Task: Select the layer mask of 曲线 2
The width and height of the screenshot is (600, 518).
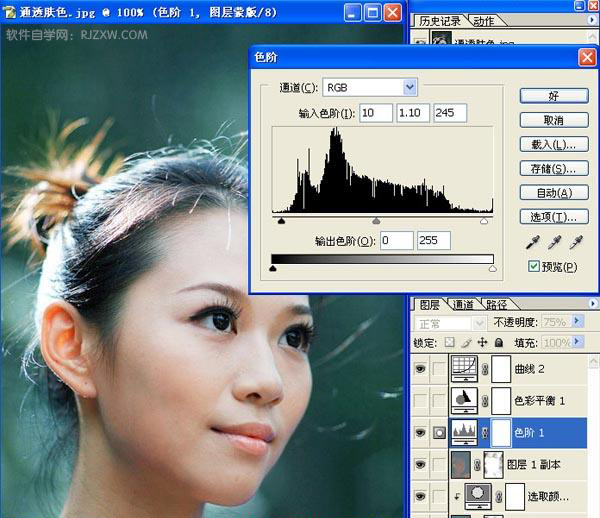Action: coord(501,369)
